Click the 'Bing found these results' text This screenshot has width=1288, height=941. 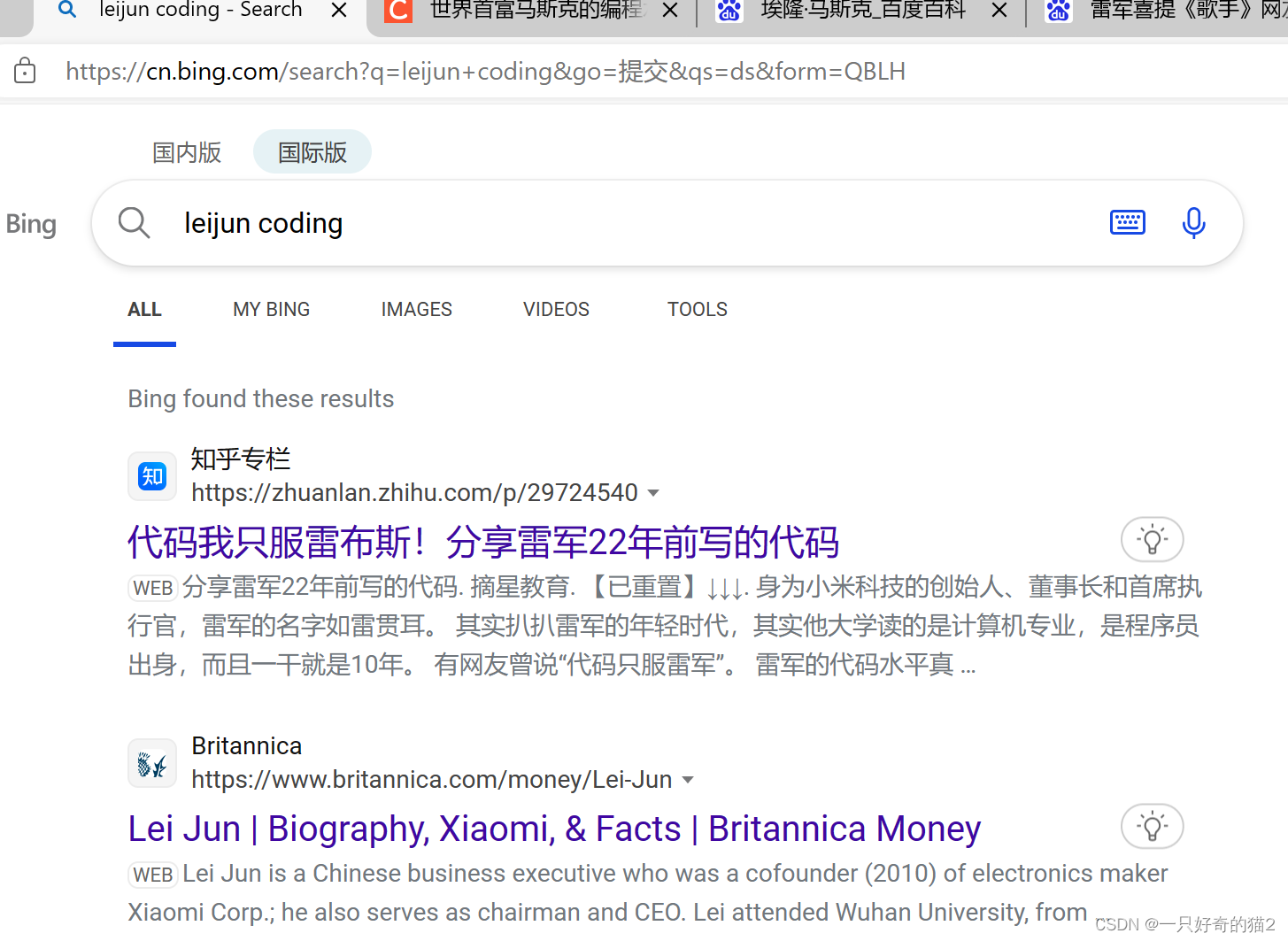pos(261,398)
